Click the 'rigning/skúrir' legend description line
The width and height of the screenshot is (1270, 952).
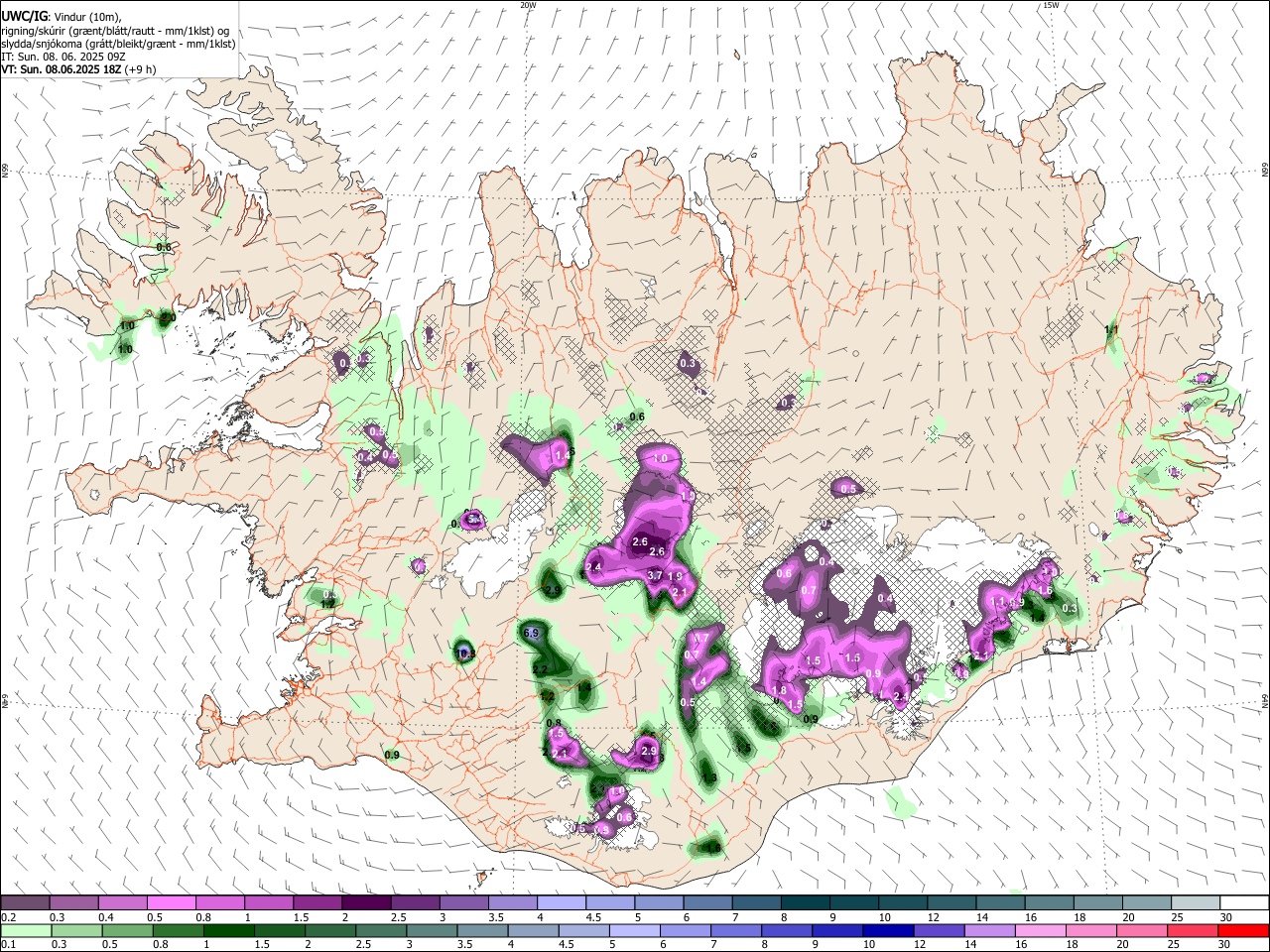tap(115, 31)
